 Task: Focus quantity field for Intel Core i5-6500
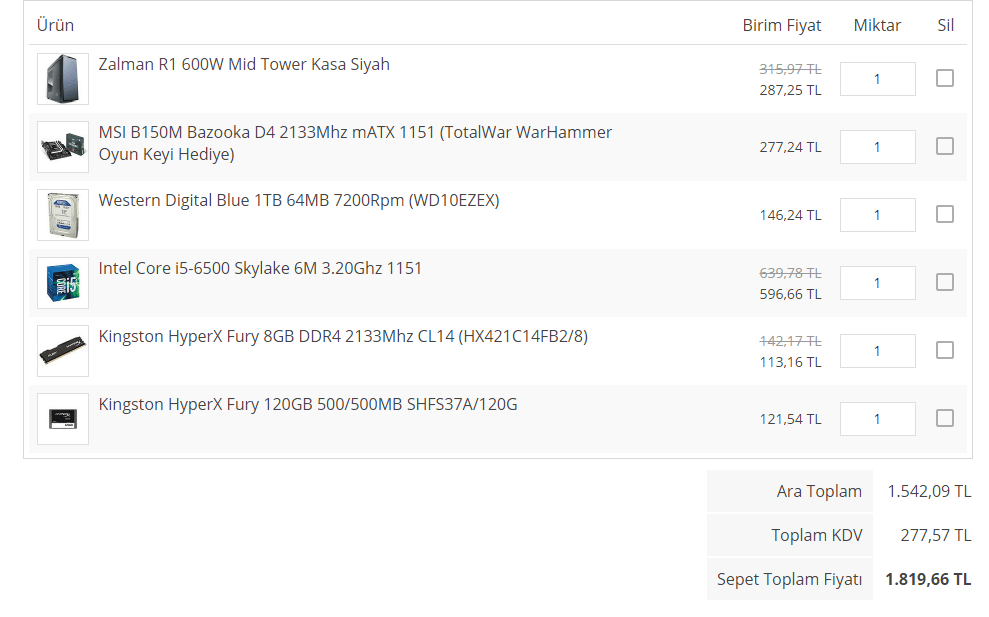877,283
